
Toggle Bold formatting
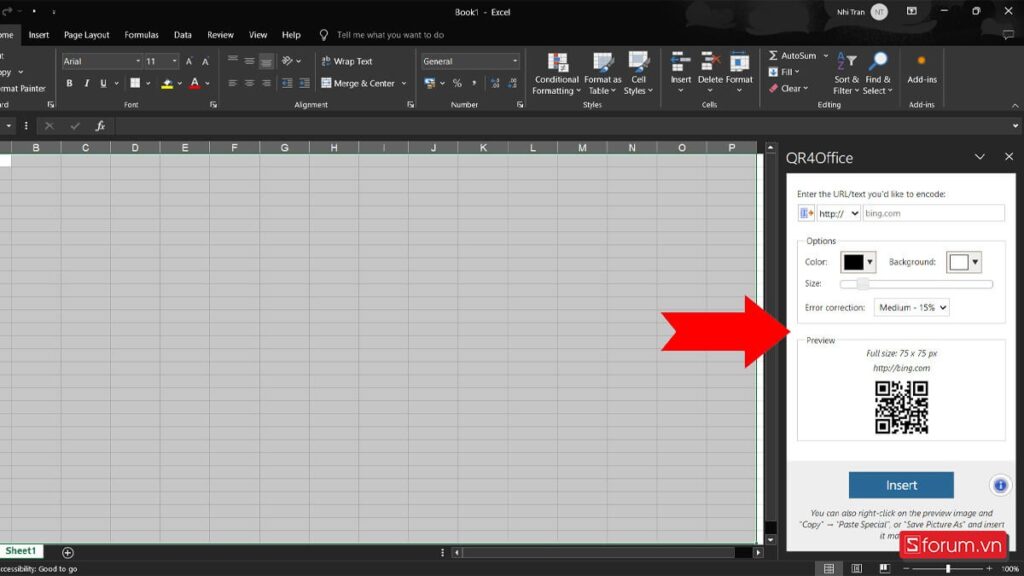69,84
